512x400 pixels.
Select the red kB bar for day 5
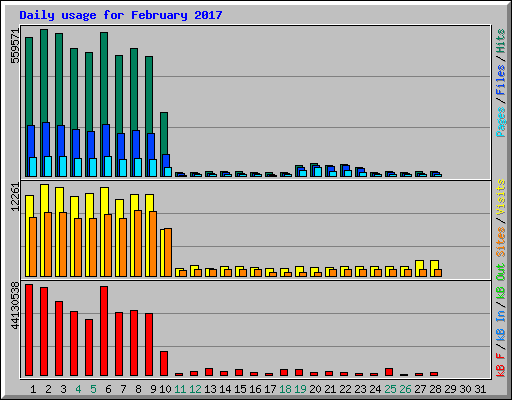pyautogui.click(x=89, y=347)
